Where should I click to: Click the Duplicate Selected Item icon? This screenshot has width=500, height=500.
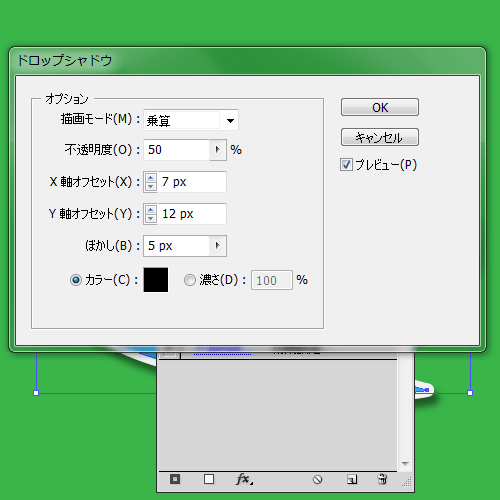pyautogui.click(x=352, y=479)
